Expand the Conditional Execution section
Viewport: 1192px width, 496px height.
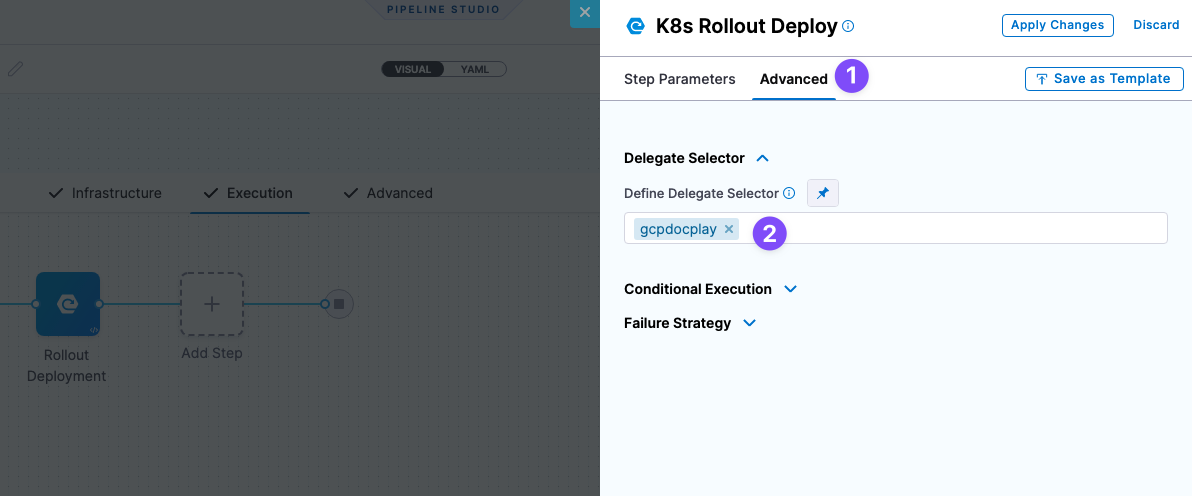pos(790,289)
